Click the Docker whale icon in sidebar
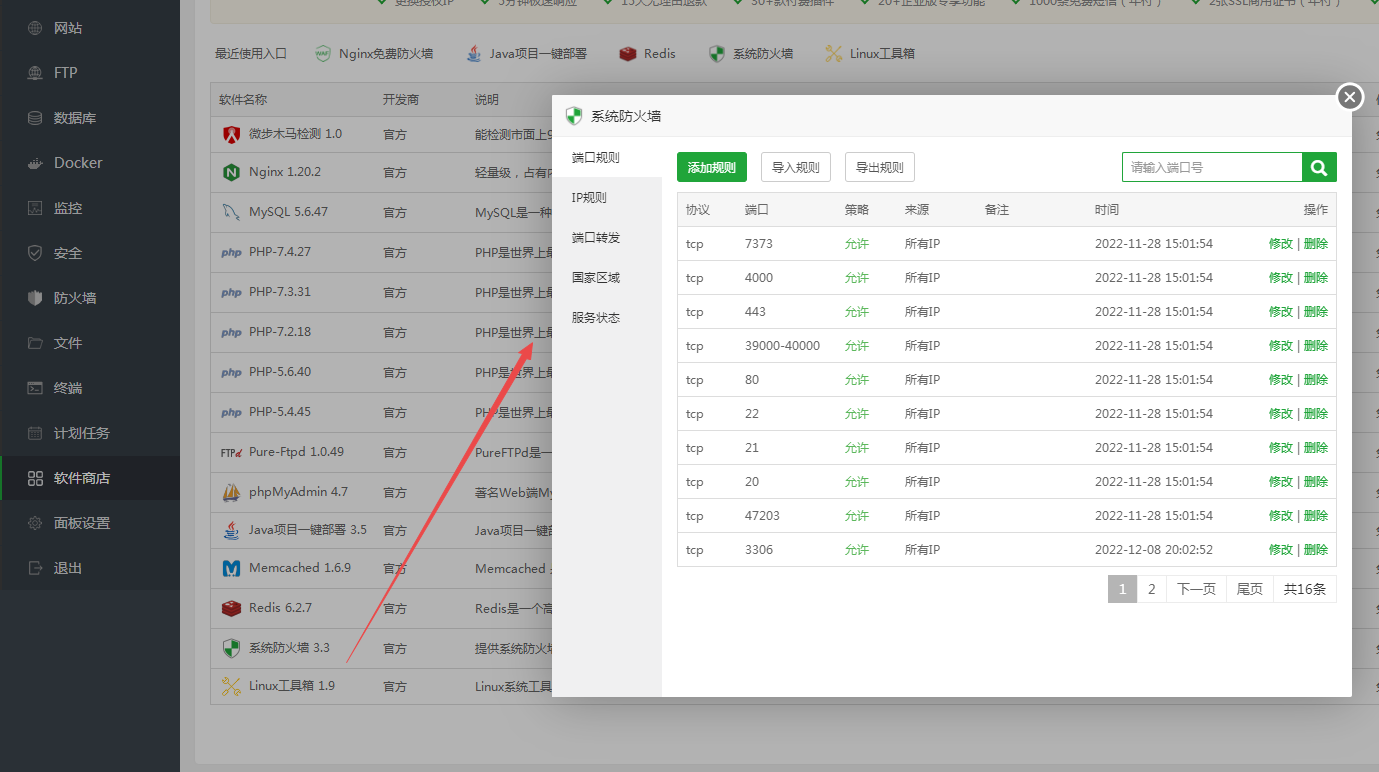This screenshot has width=1379, height=772. pyautogui.click(x=35, y=163)
